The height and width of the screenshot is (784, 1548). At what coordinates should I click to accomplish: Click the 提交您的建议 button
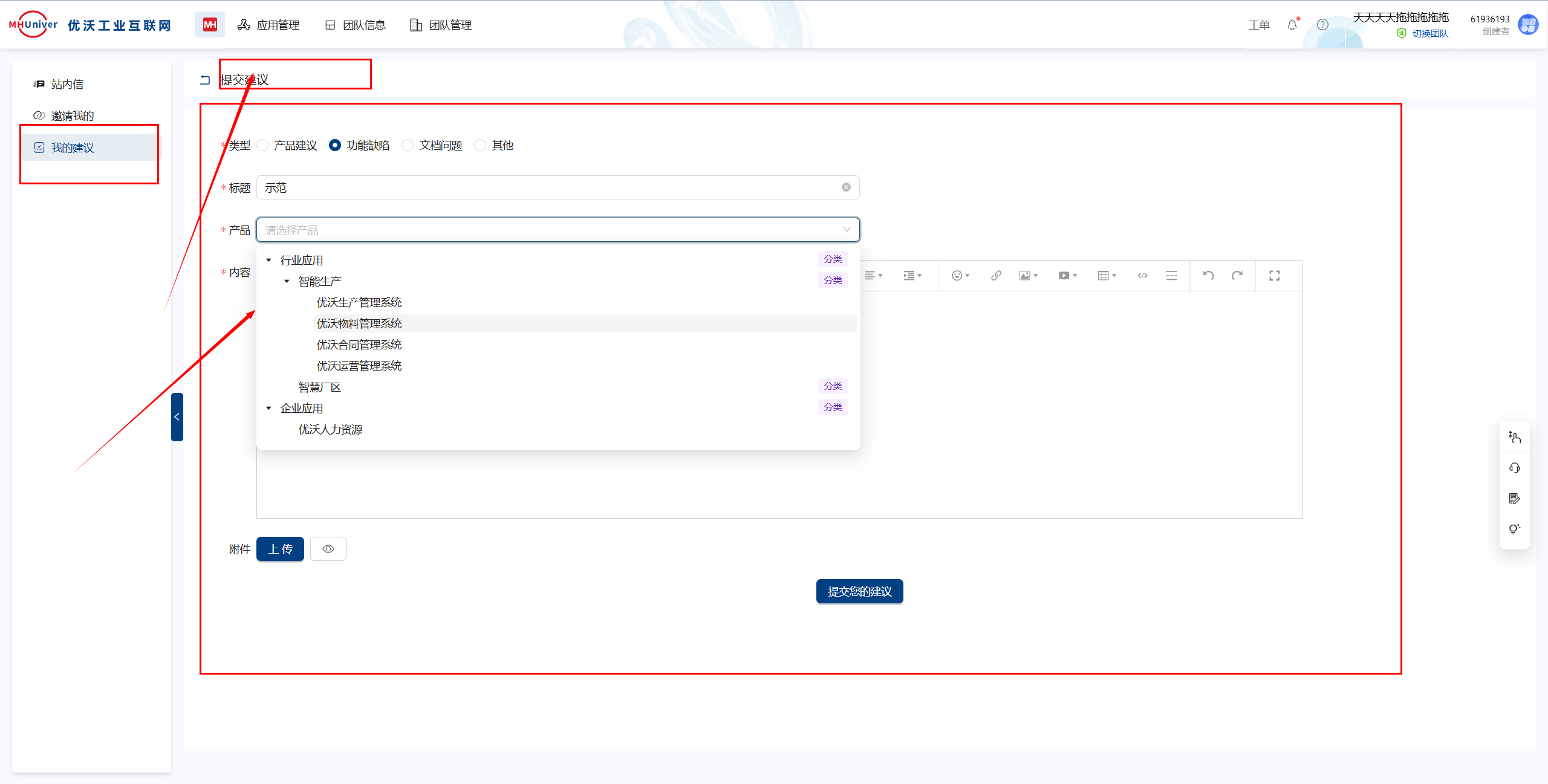[859, 591]
